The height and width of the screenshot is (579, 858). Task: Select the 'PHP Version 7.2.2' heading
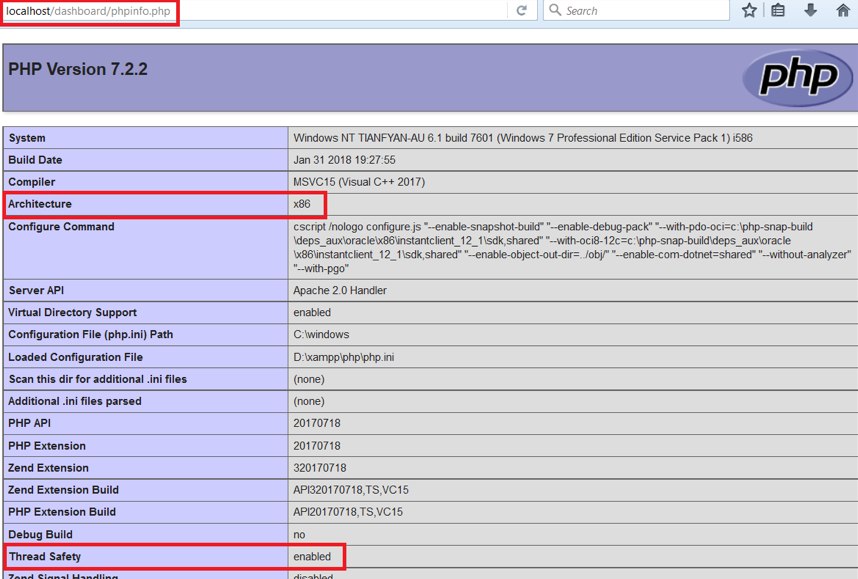click(x=78, y=69)
